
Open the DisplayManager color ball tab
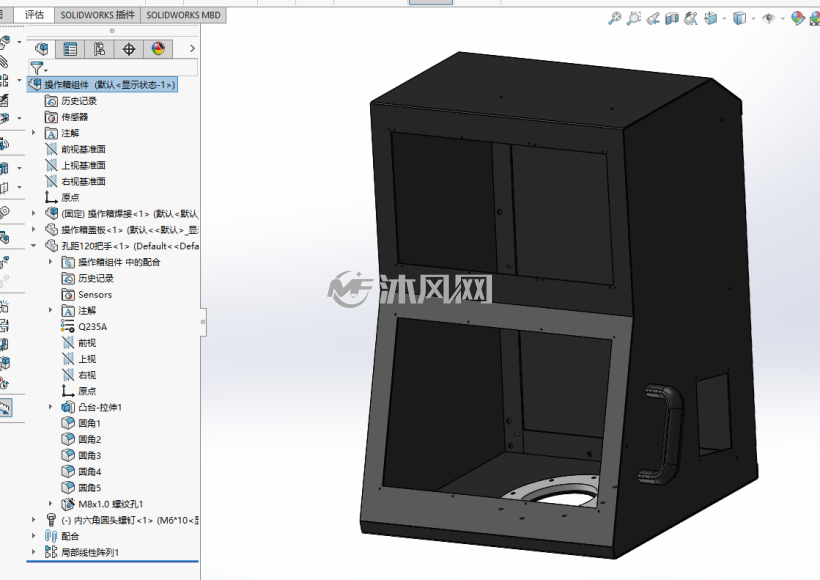pyautogui.click(x=158, y=49)
